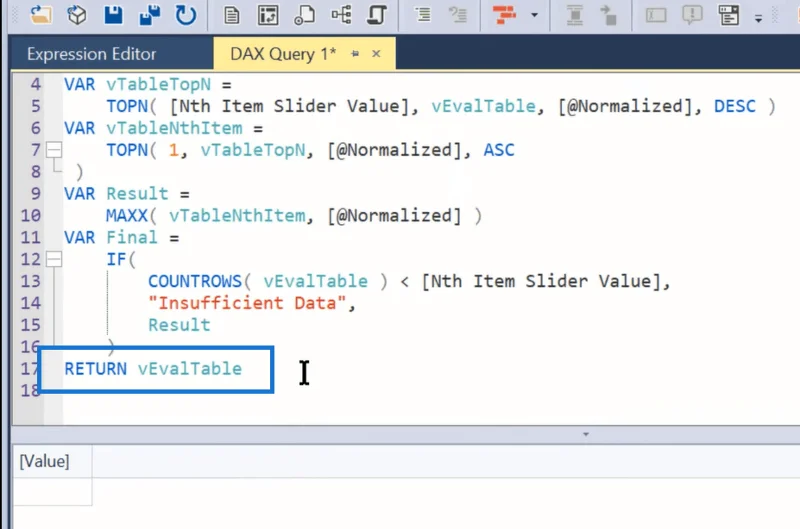Click the hierarchy diagram icon

(341, 14)
